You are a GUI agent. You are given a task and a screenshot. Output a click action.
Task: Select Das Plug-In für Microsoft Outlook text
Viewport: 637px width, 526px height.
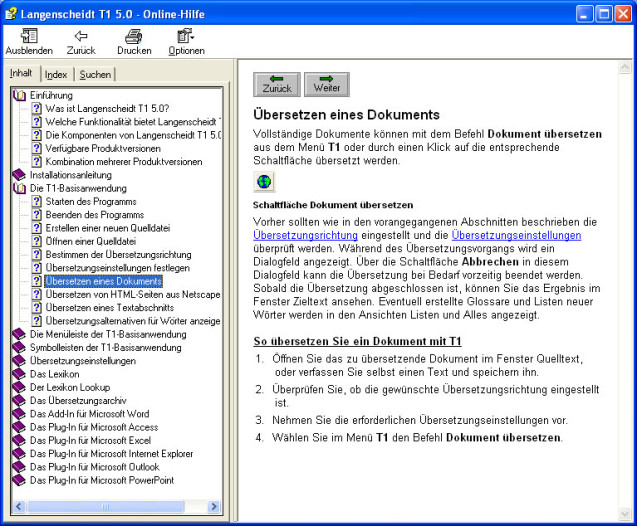click(95, 467)
